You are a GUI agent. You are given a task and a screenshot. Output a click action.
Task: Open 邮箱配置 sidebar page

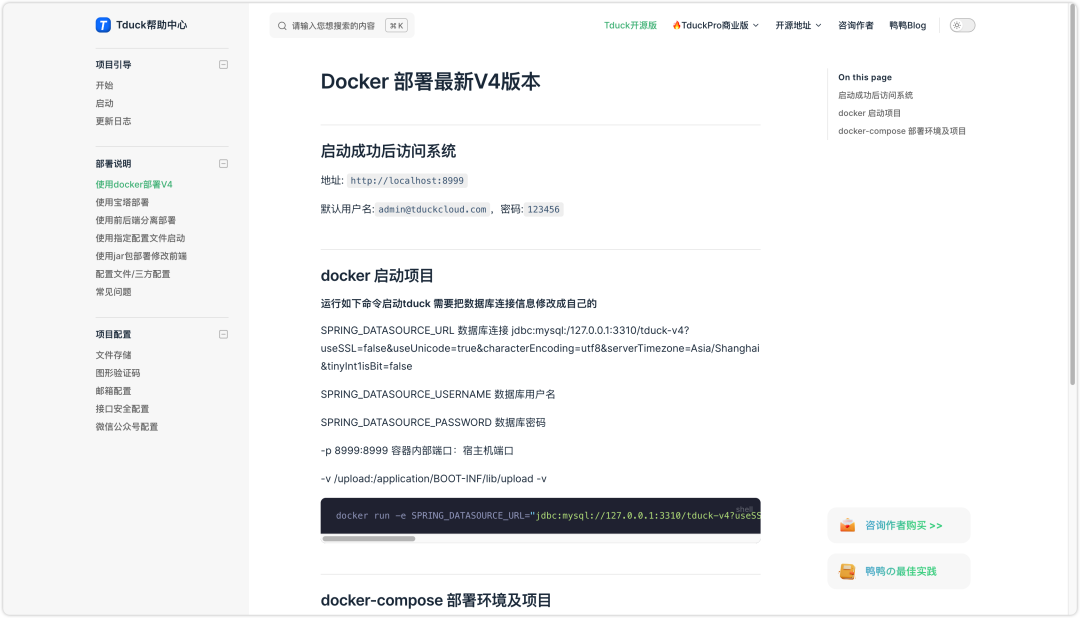click(114, 391)
